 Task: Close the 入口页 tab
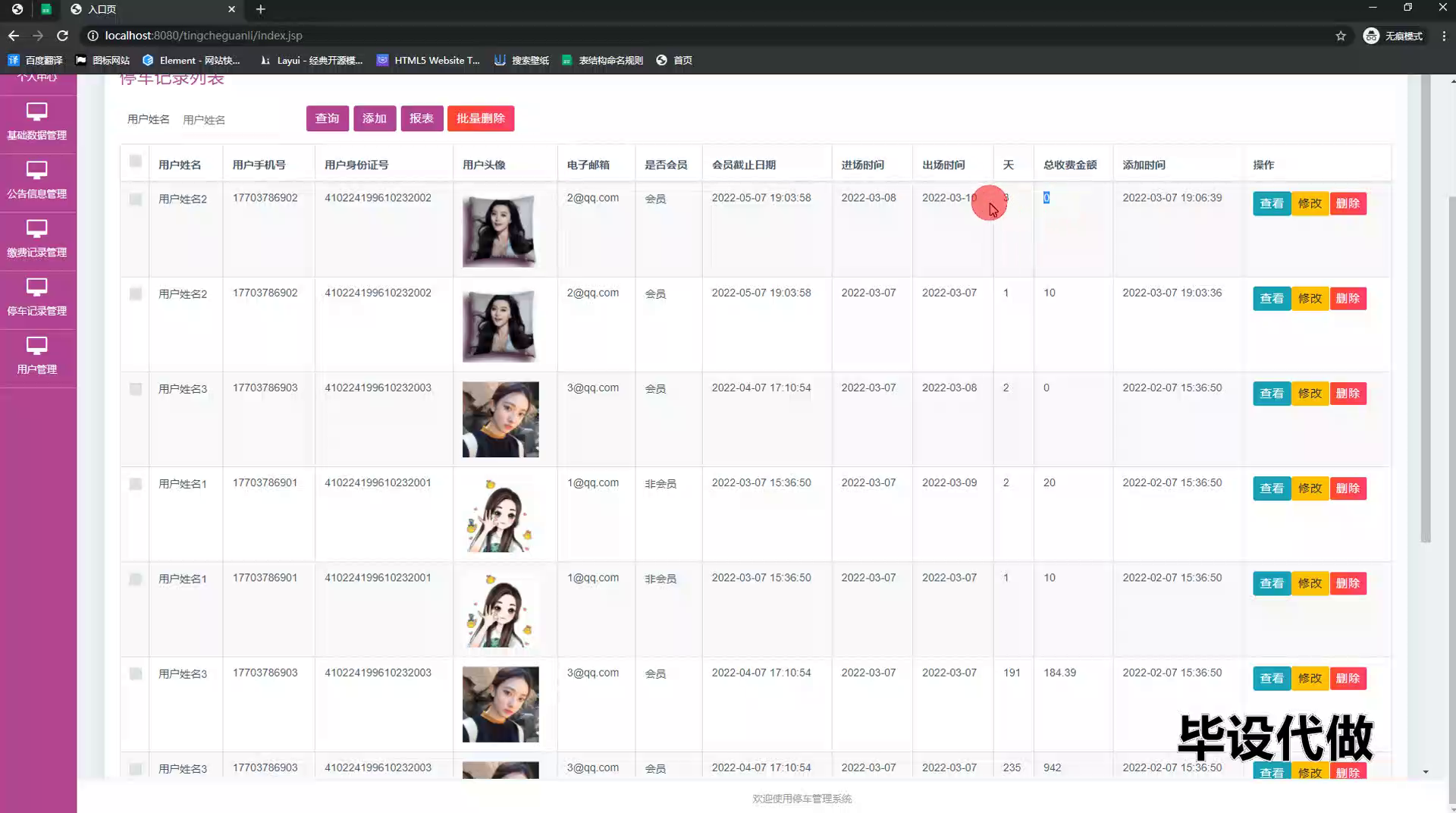coord(231,9)
